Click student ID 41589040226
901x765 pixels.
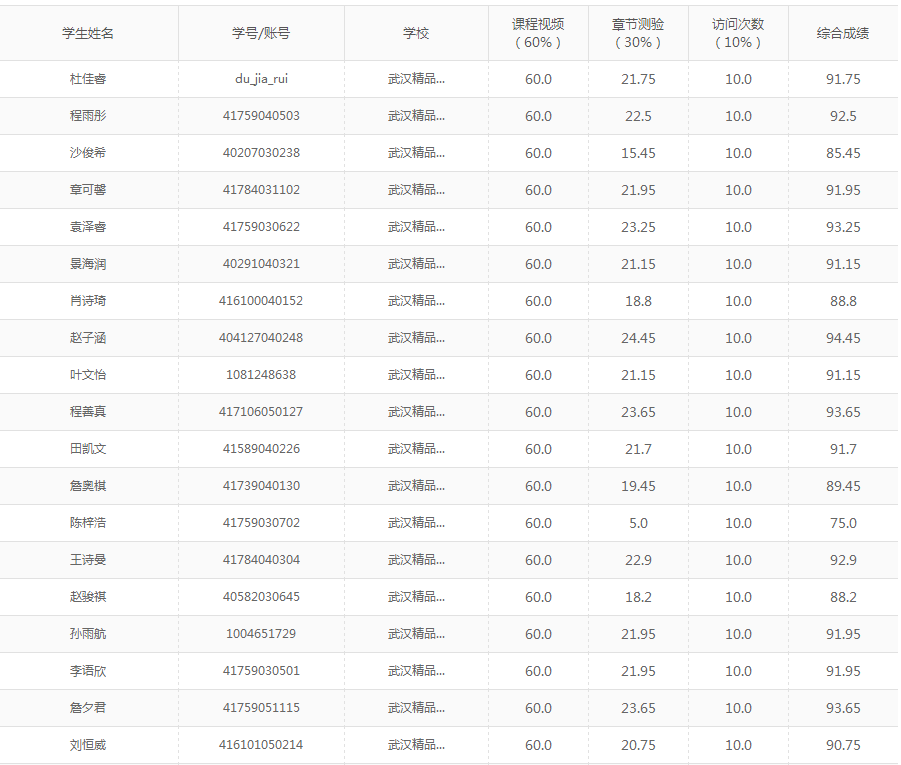[261, 449]
